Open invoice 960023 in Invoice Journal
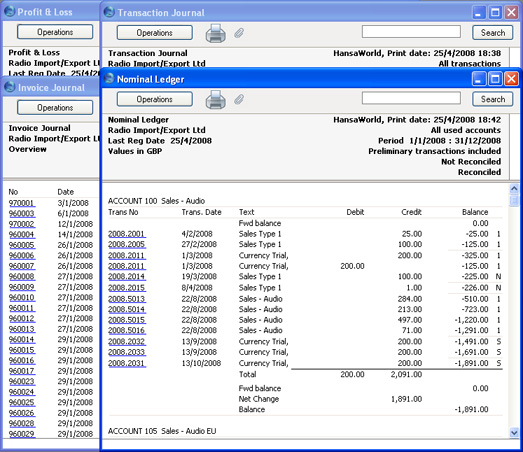 pos(22,382)
